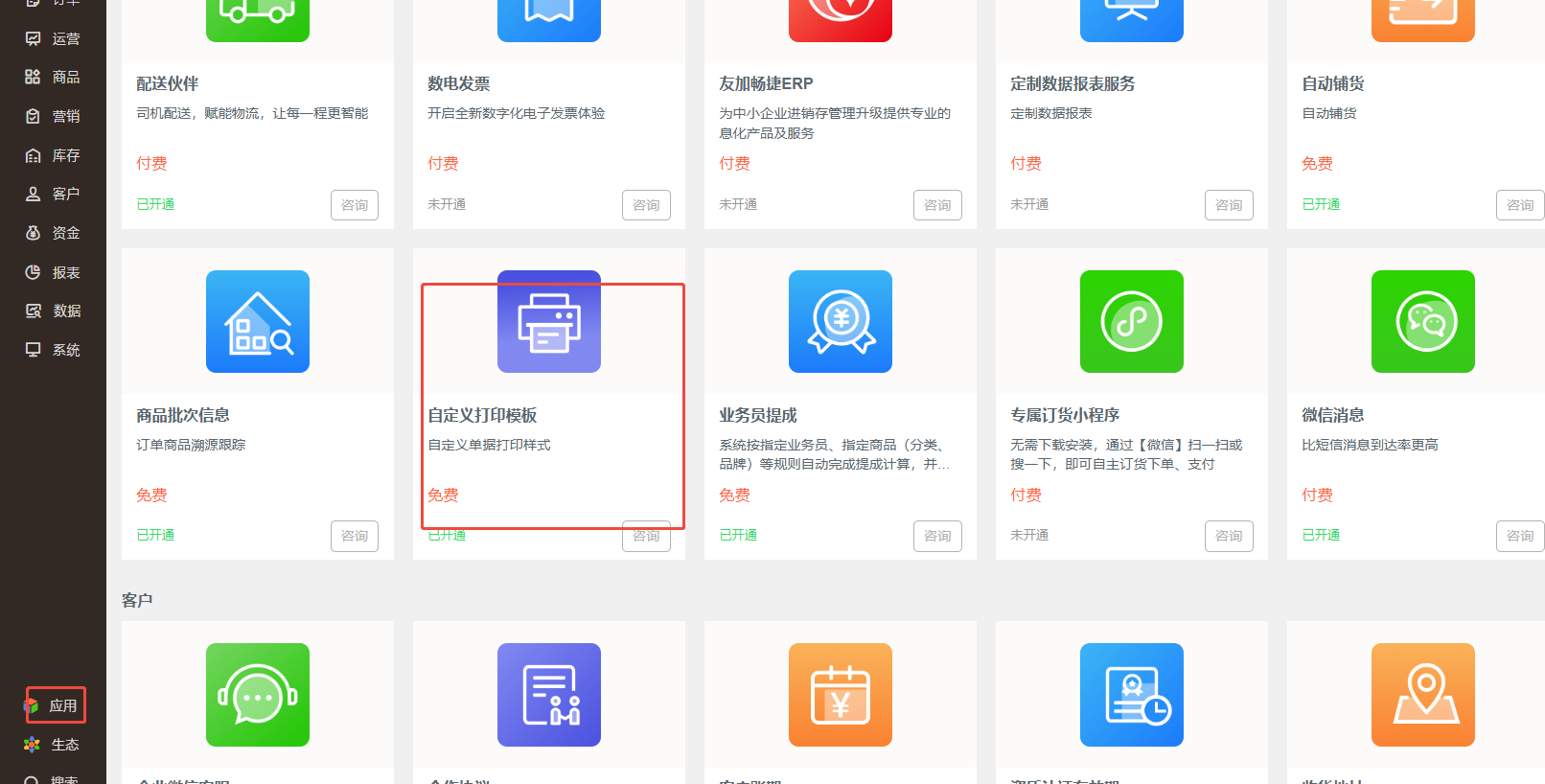Click 咨询 on the 自定义打印模板 card
Image resolution: width=1545 pixels, height=784 pixels.
646,536
